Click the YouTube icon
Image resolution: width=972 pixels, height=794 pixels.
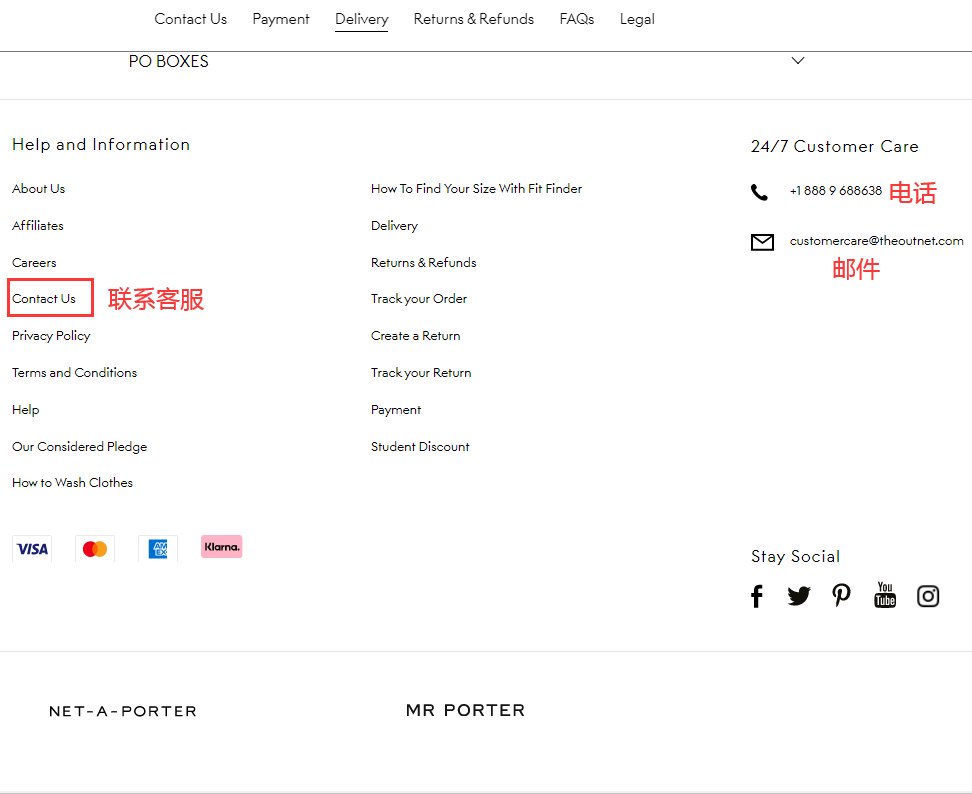tap(884, 595)
